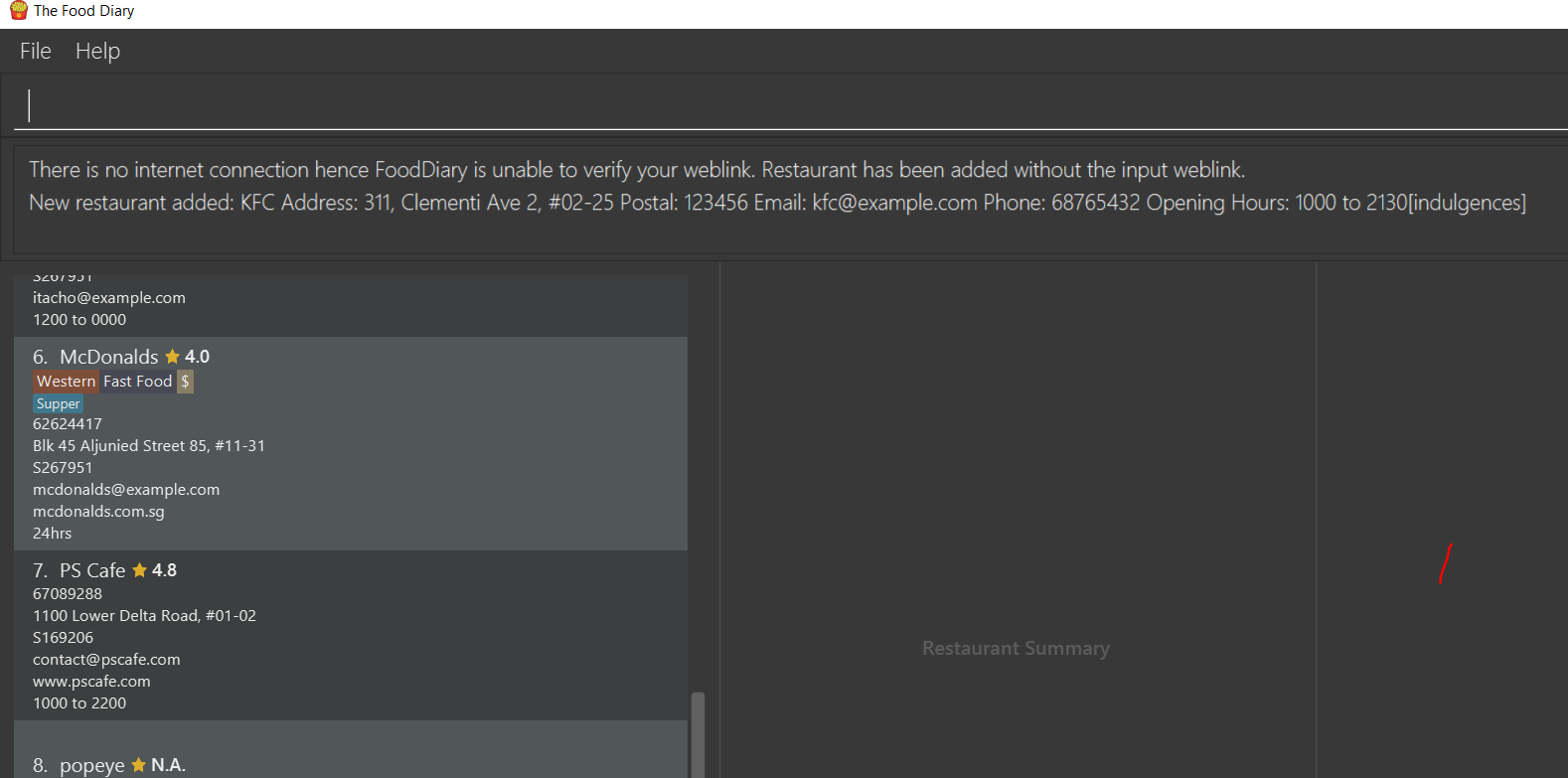
Task: Select the McDonalds restaurant name
Action: pyautogui.click(x=109, y=357)
